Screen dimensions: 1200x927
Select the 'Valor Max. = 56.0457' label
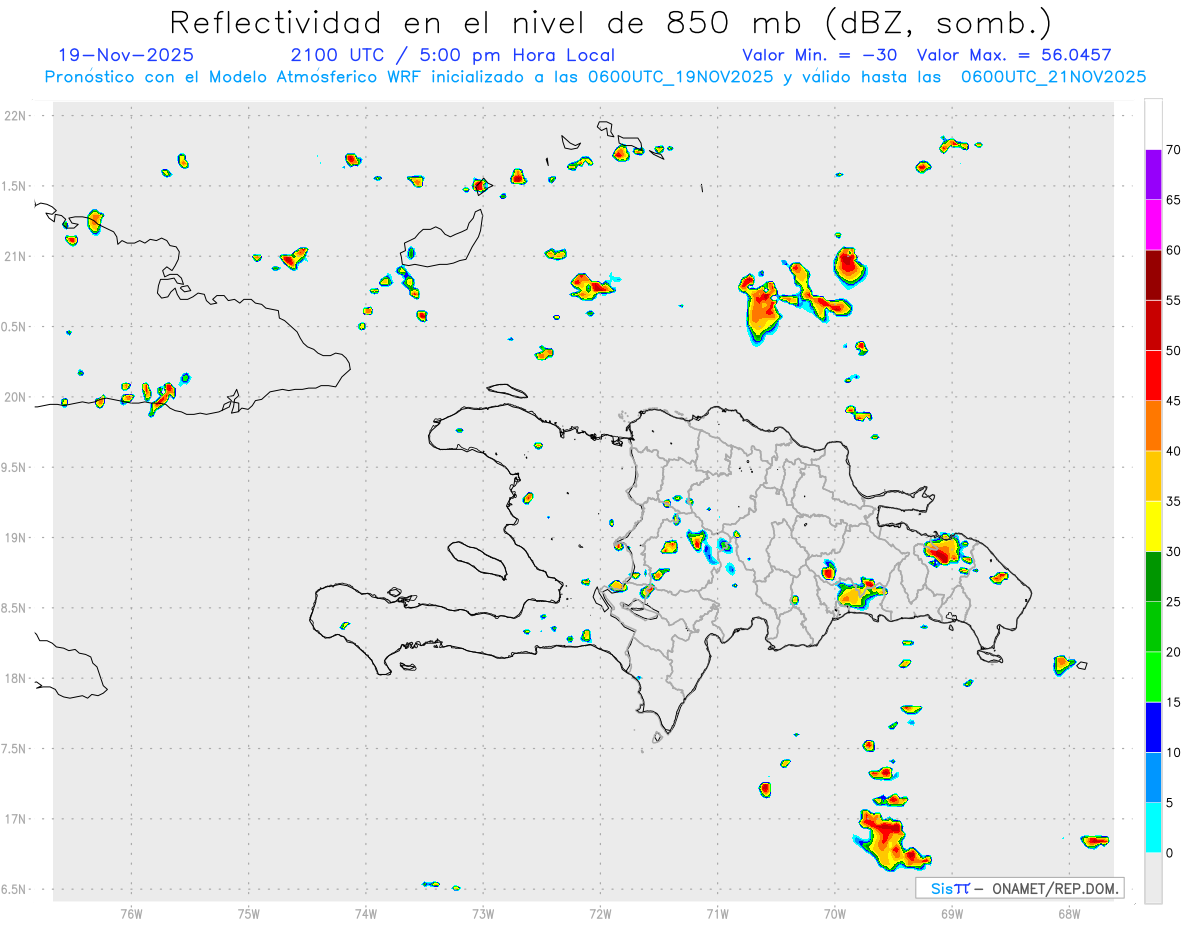point(1014,55)
